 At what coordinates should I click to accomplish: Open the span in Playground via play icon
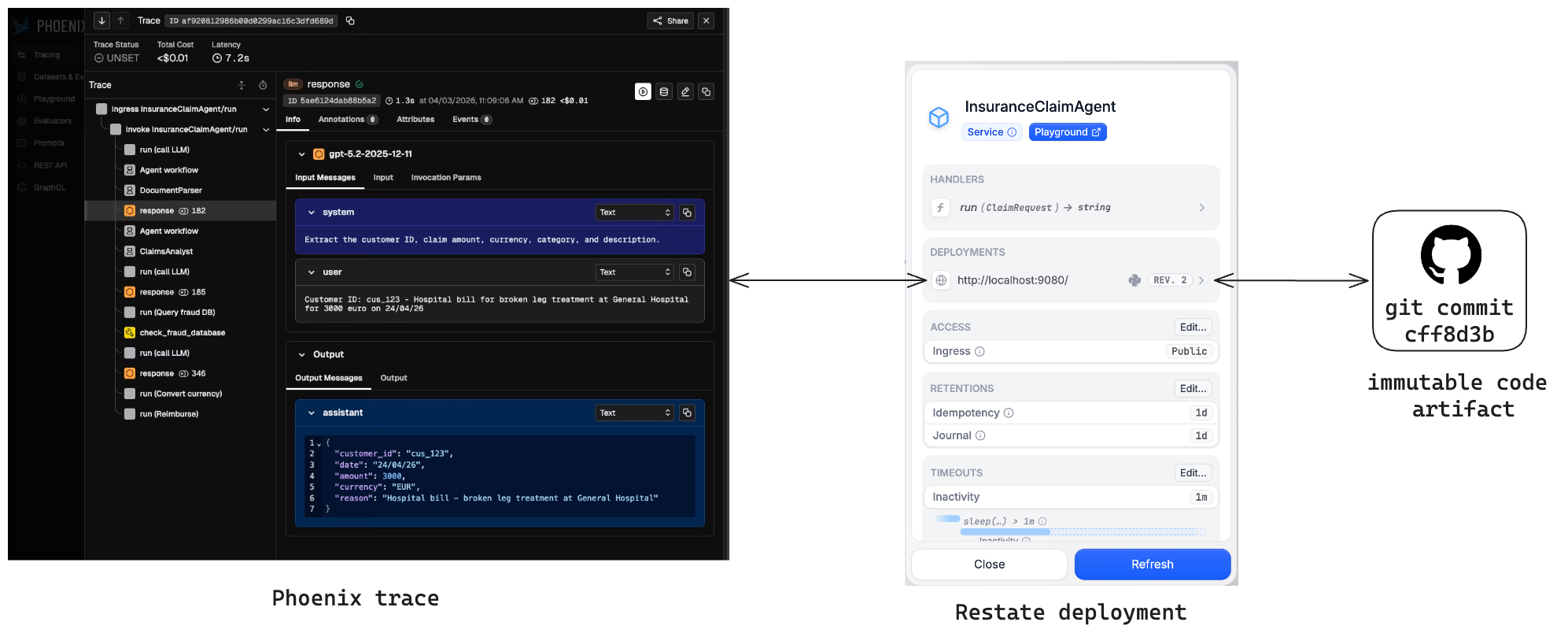(643, 92)
